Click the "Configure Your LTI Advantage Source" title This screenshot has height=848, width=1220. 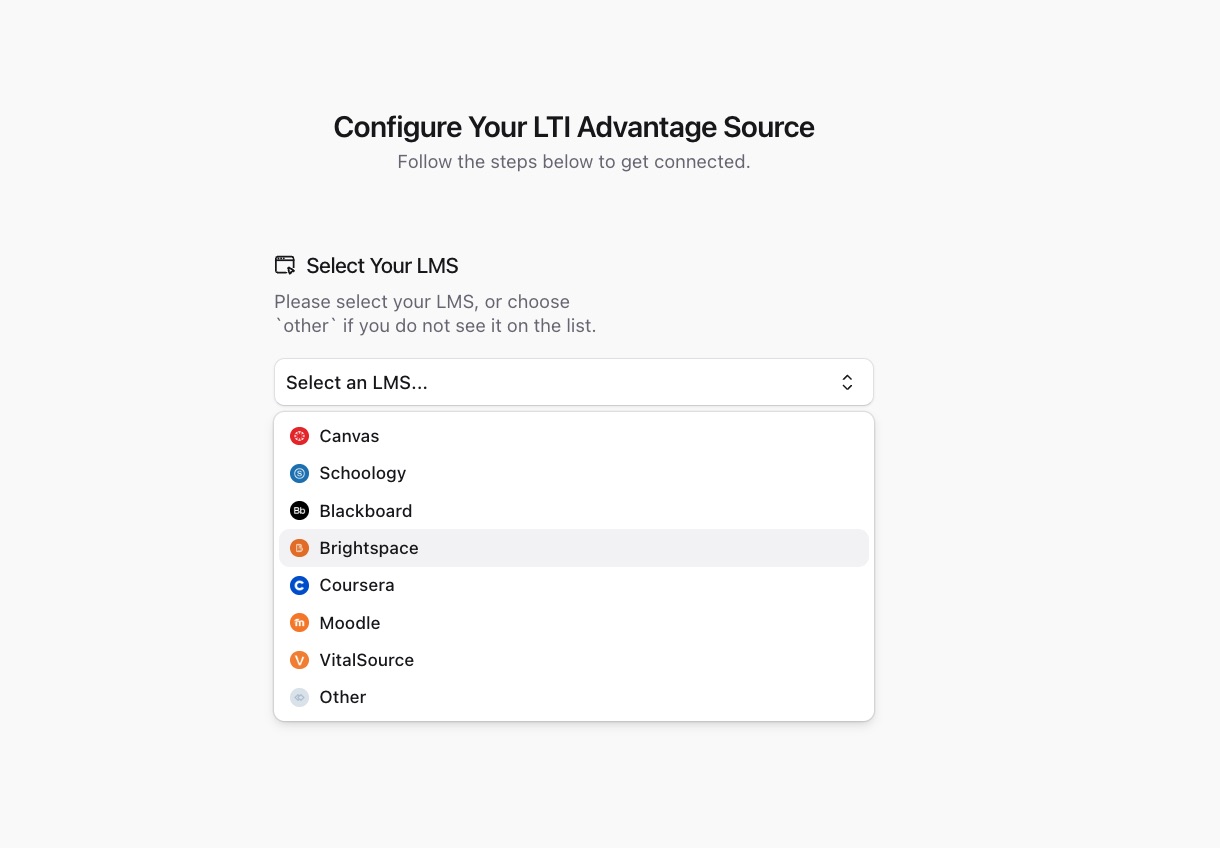[574, 127]
